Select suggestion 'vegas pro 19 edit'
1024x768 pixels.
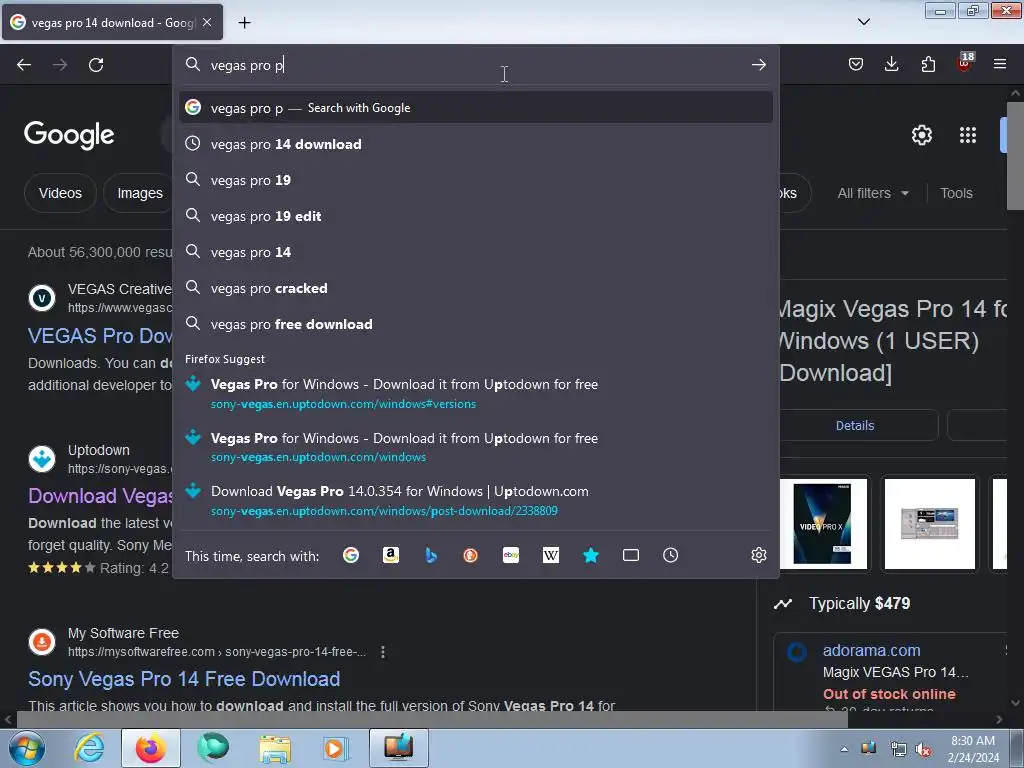tap(476, 216)
